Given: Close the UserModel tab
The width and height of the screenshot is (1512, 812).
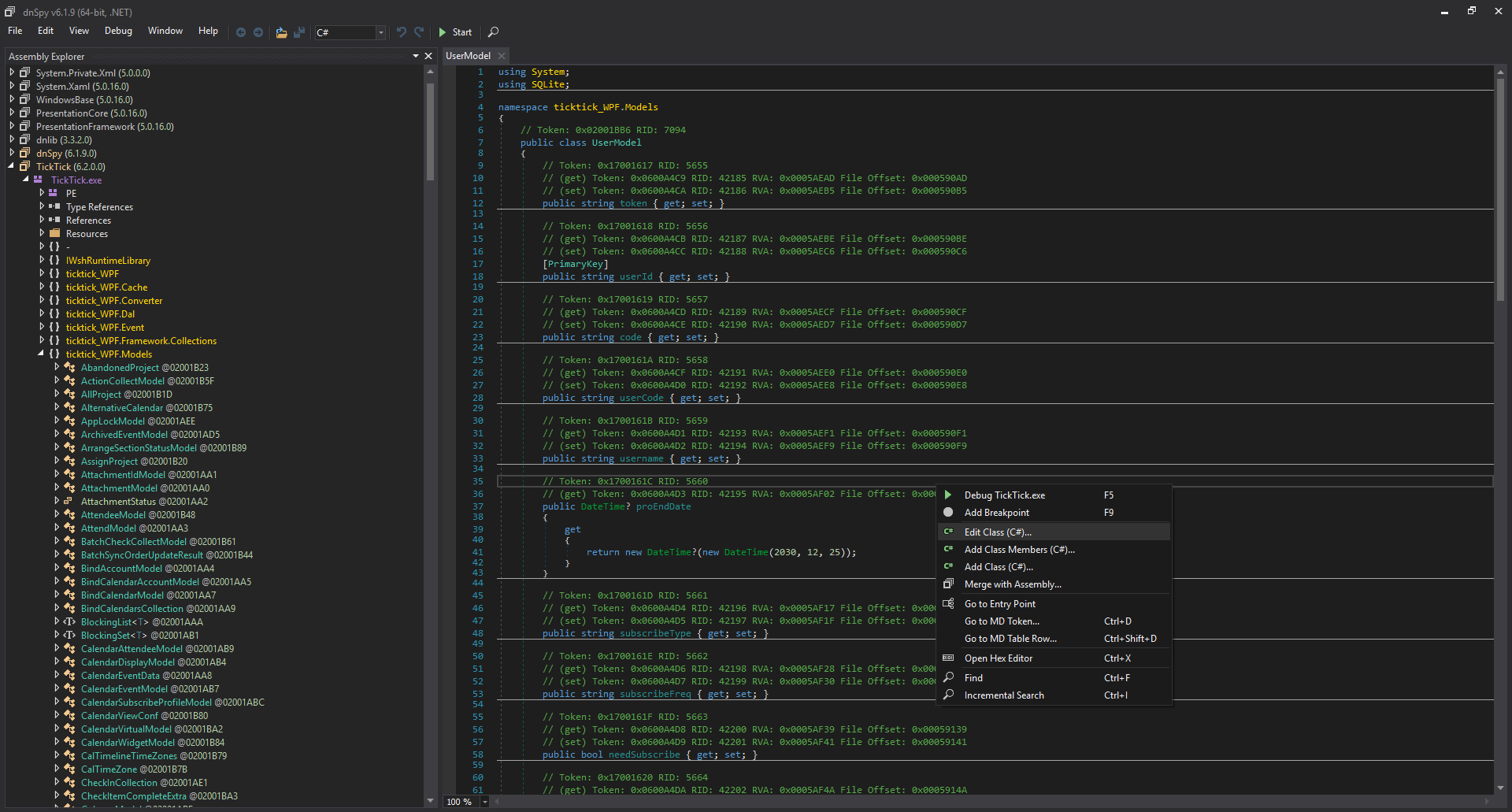Looking at the screenshot, I should [x=502, y=56].
